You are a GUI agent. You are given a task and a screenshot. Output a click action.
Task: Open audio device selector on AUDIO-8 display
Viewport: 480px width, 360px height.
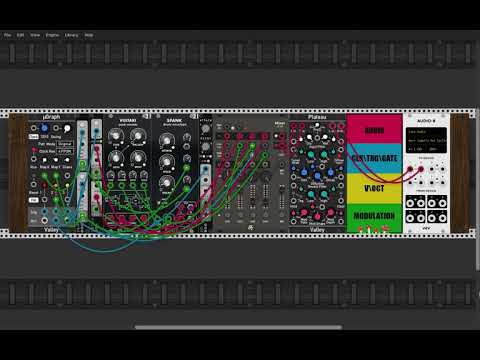(x=426, y=140)
